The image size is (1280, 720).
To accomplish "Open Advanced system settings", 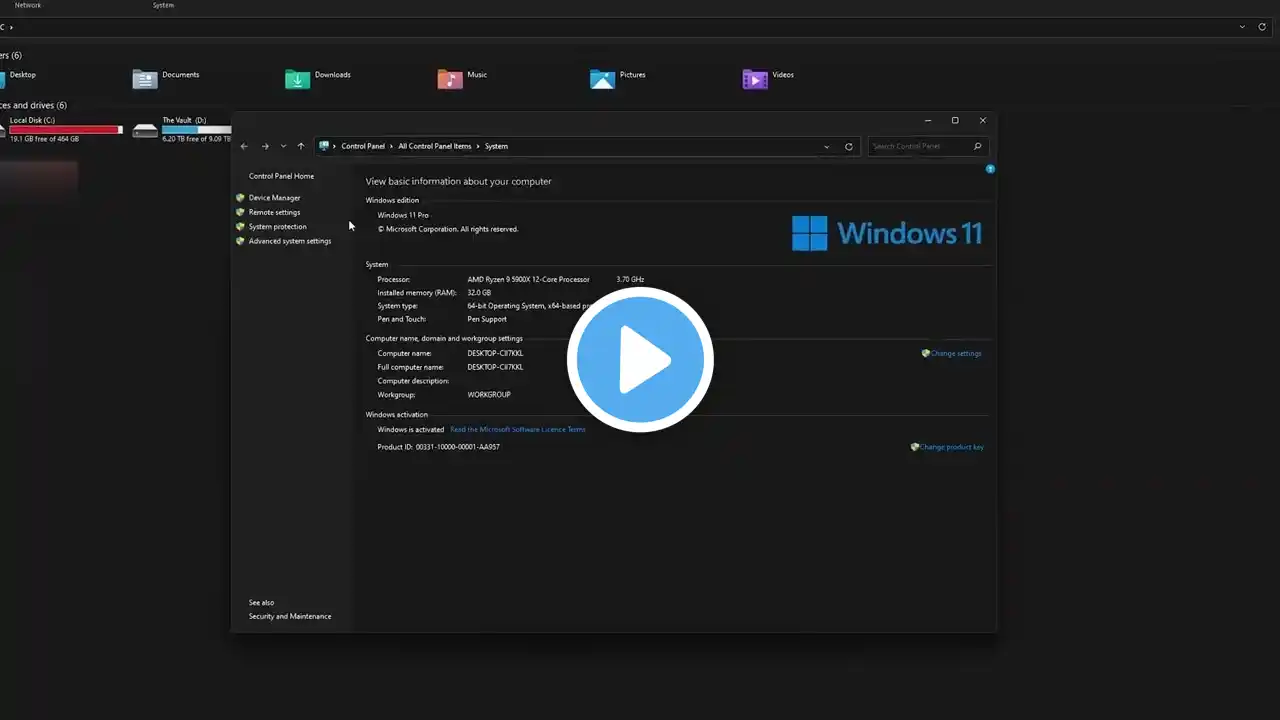I will (x=289, y=241).
